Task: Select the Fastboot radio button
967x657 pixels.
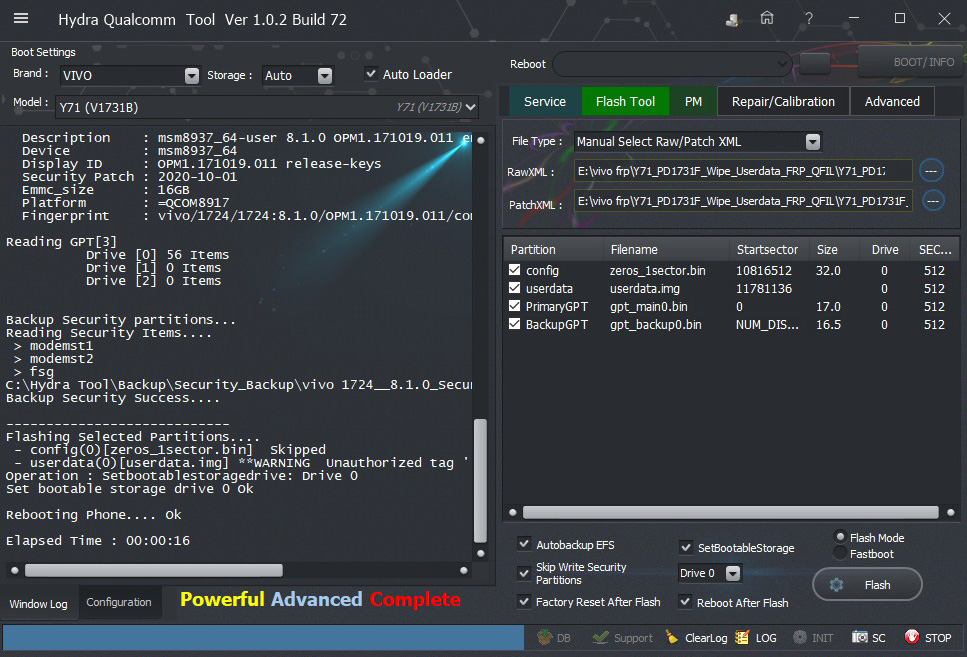Action: [x=840, y=553]
